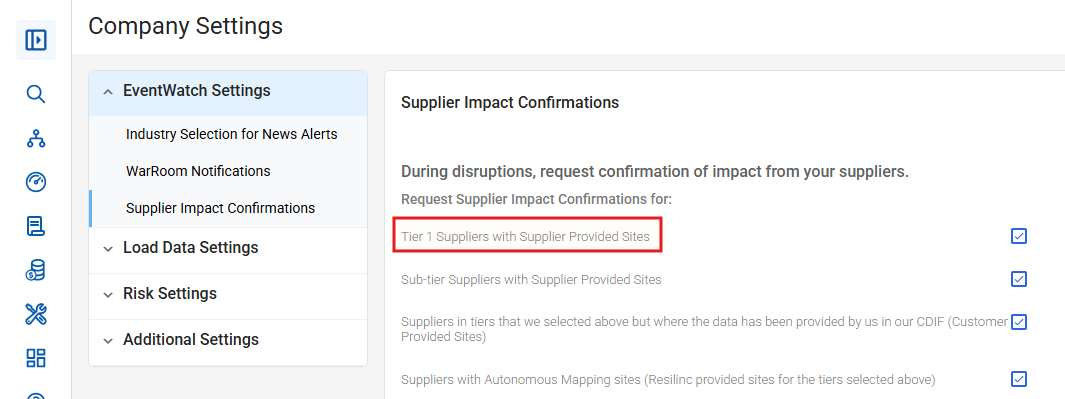Uncheck Sub-tier Suppliers checkbox
The height and width of the screenshot is (399, 1065).
point(1018,279)
